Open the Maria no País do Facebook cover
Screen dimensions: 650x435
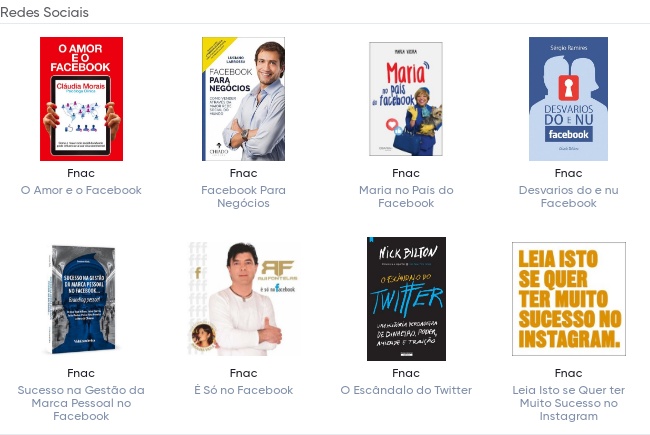(406, 99)
